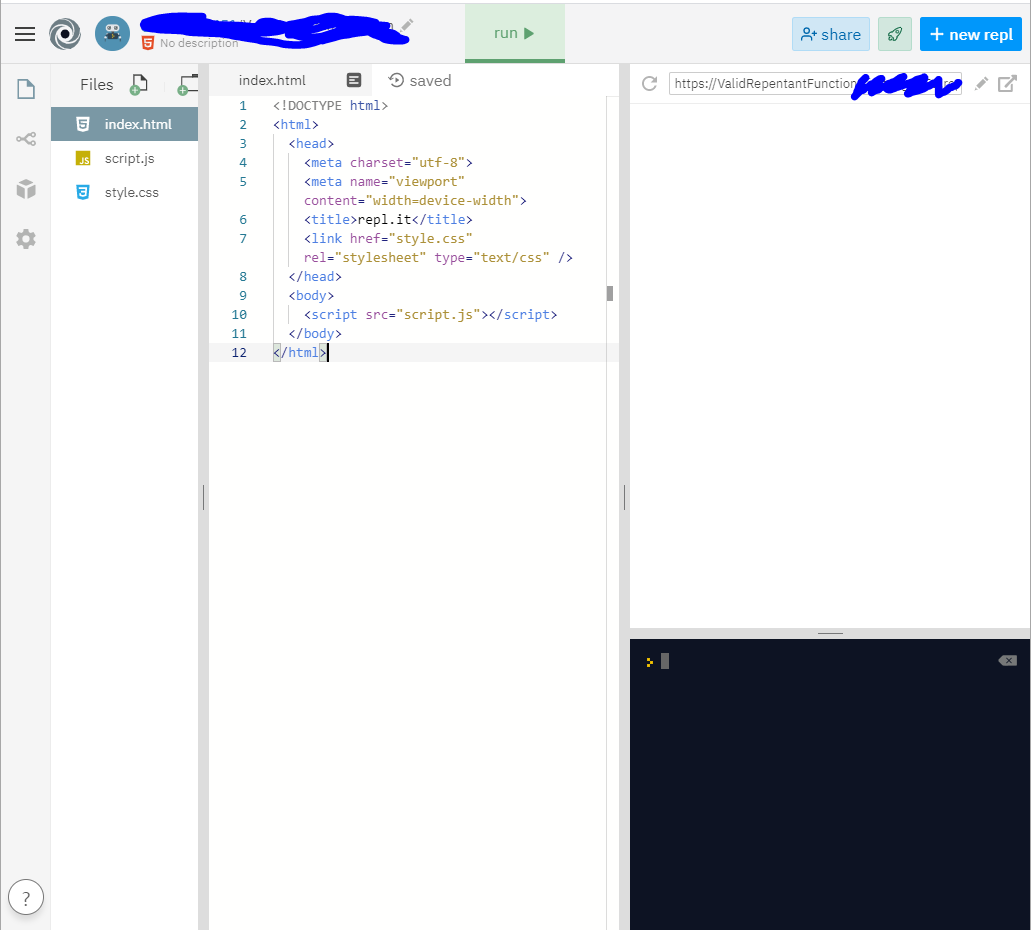The height and width of the screenshot is (930, 1031).
Task: Open the hamburger menu
Action: point(25,34)
